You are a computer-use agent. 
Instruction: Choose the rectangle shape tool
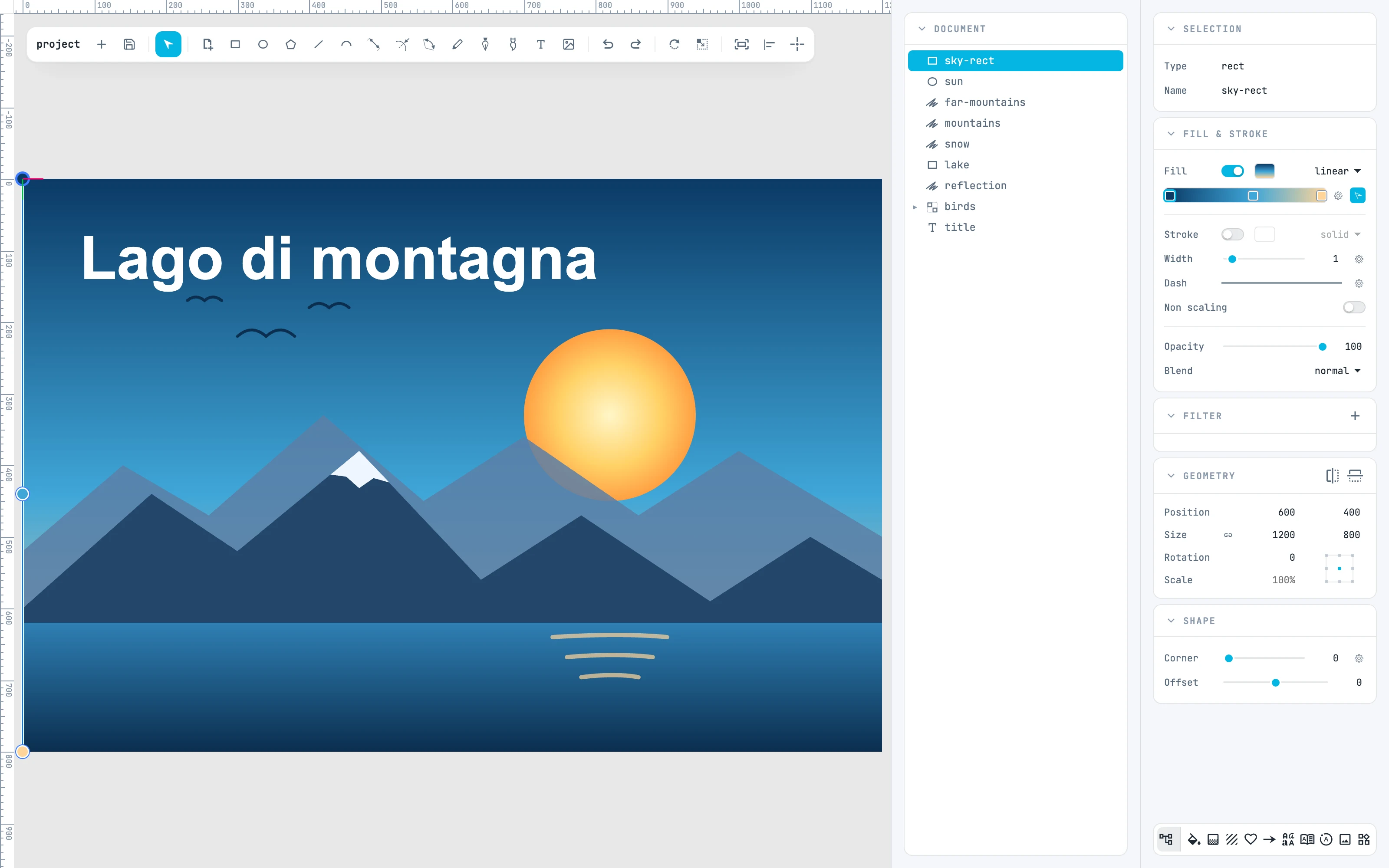[235, 44]
